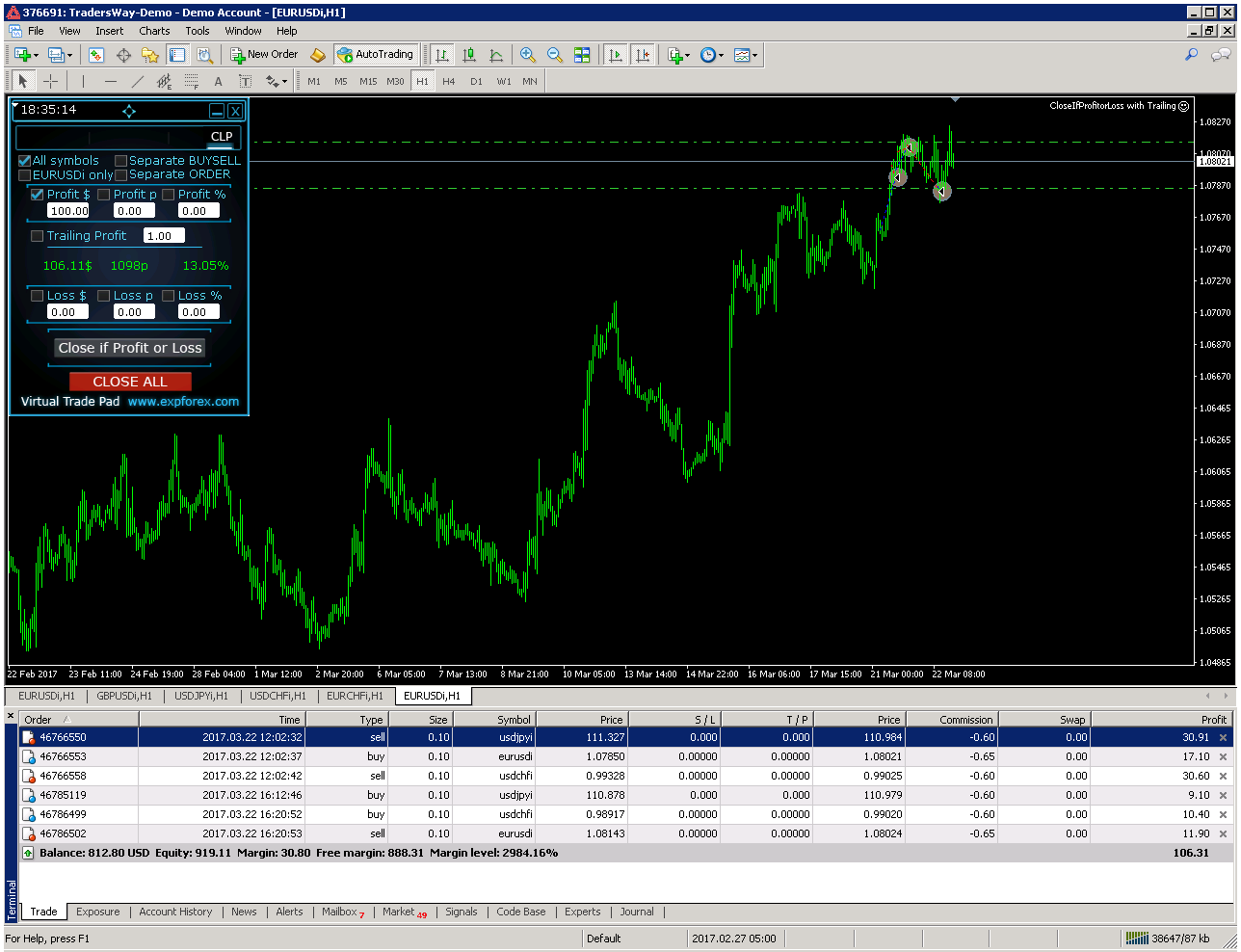1241x952 pixels.
Task: Tile chart windows with the grid icon
Action: pos(582,55)
